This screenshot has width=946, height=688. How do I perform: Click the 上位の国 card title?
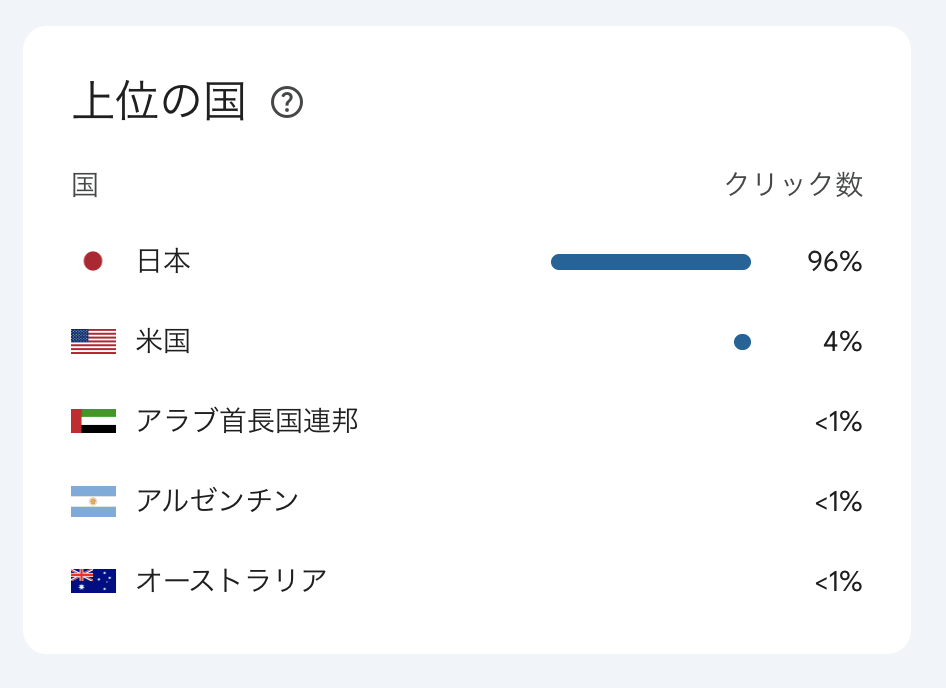159,102
